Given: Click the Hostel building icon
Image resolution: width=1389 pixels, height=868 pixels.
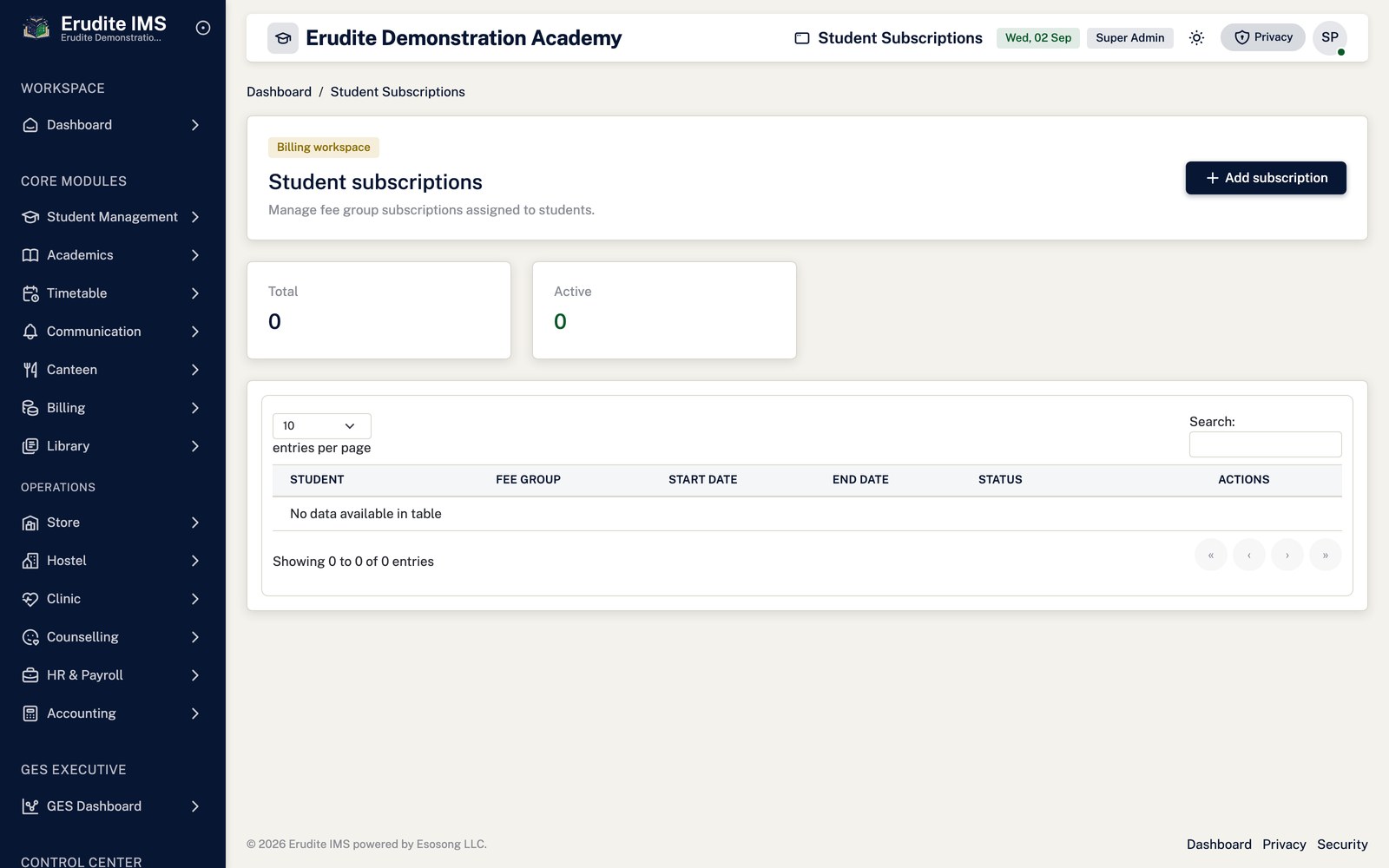Looking at the screenshot, I should tap(30, 561).
